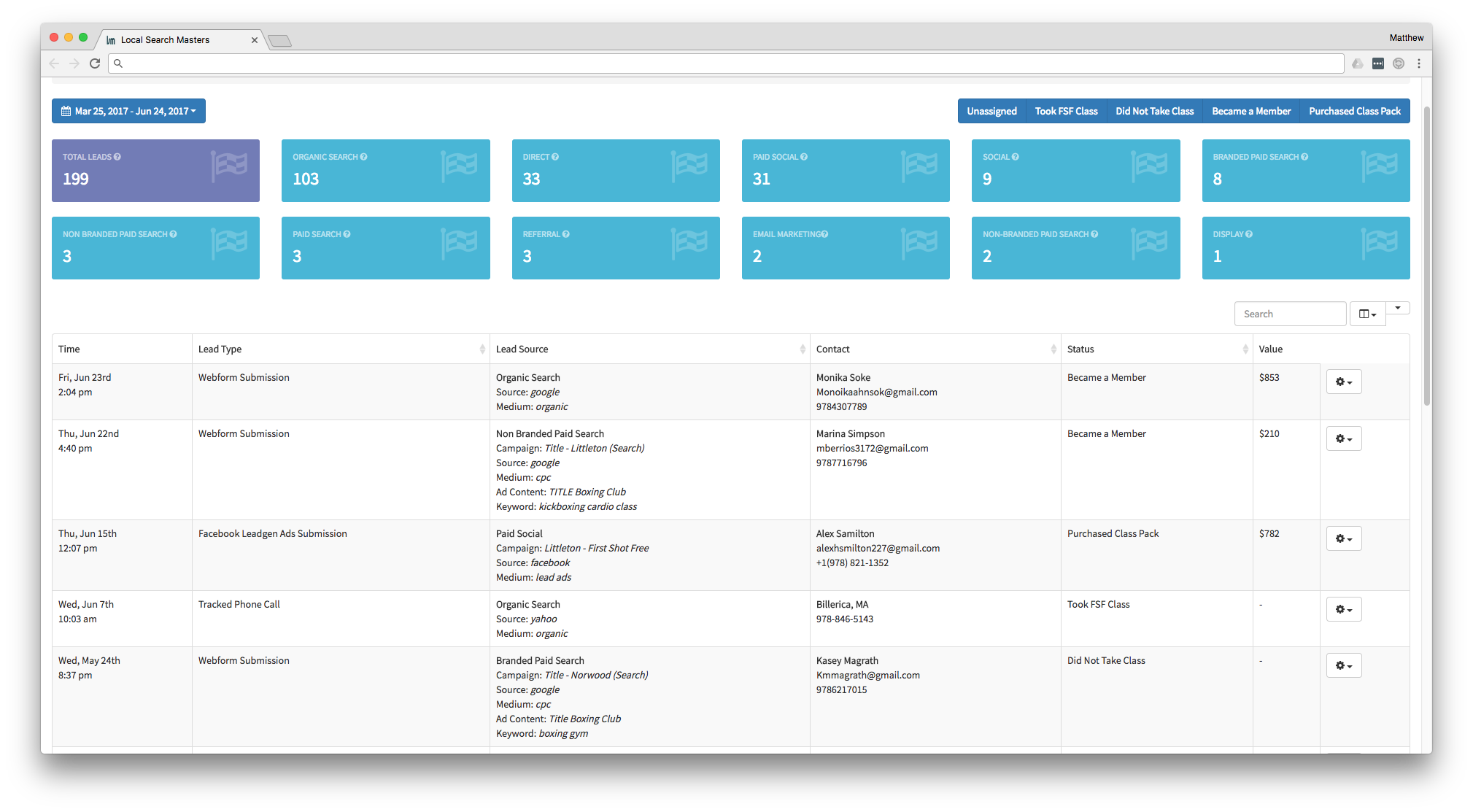Click the column layout toggle icon
This screenshot has width=1473, height=812.
point(1369,313)
